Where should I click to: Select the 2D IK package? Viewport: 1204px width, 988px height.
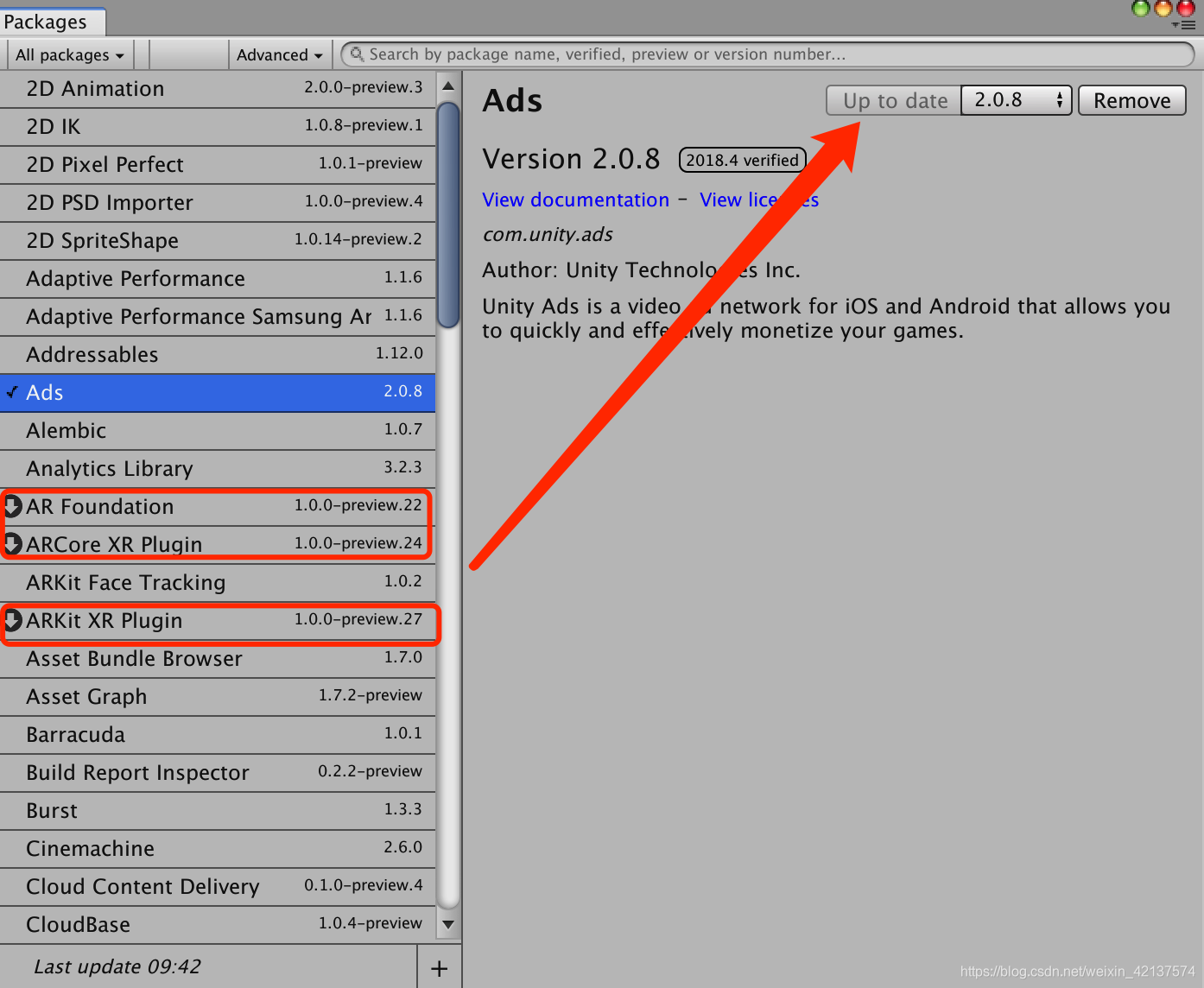pyautogui.click(x=218, y=127)
